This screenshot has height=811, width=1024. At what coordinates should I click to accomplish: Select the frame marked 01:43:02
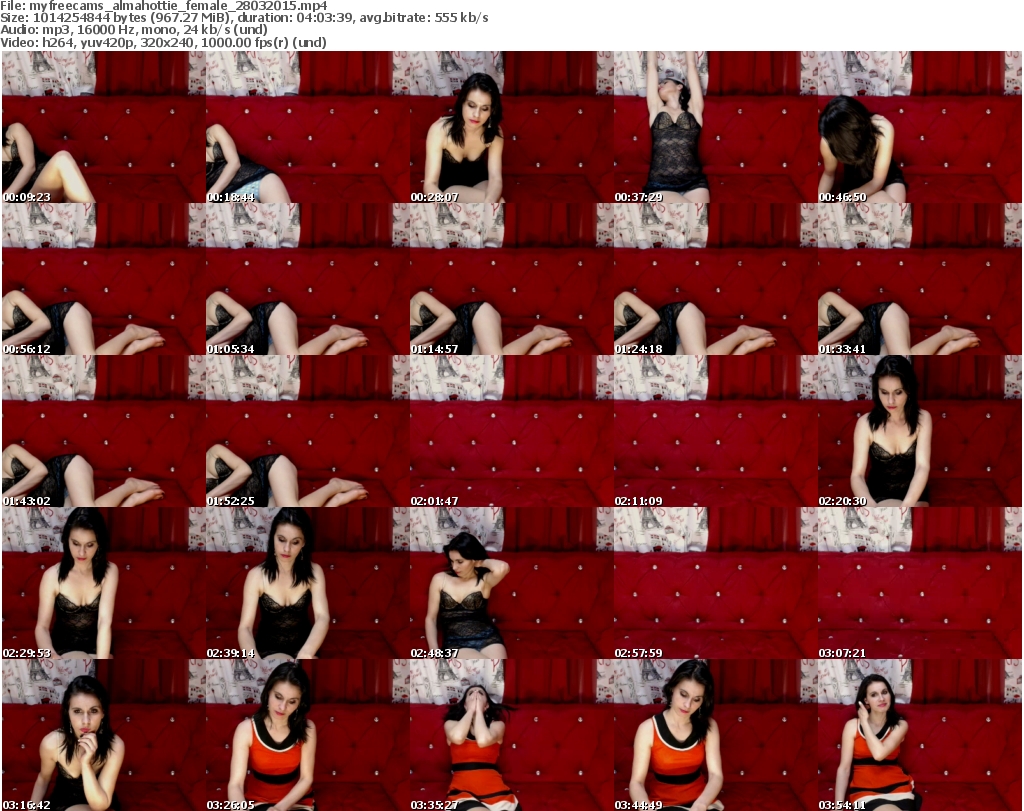(x=104, y=432)
